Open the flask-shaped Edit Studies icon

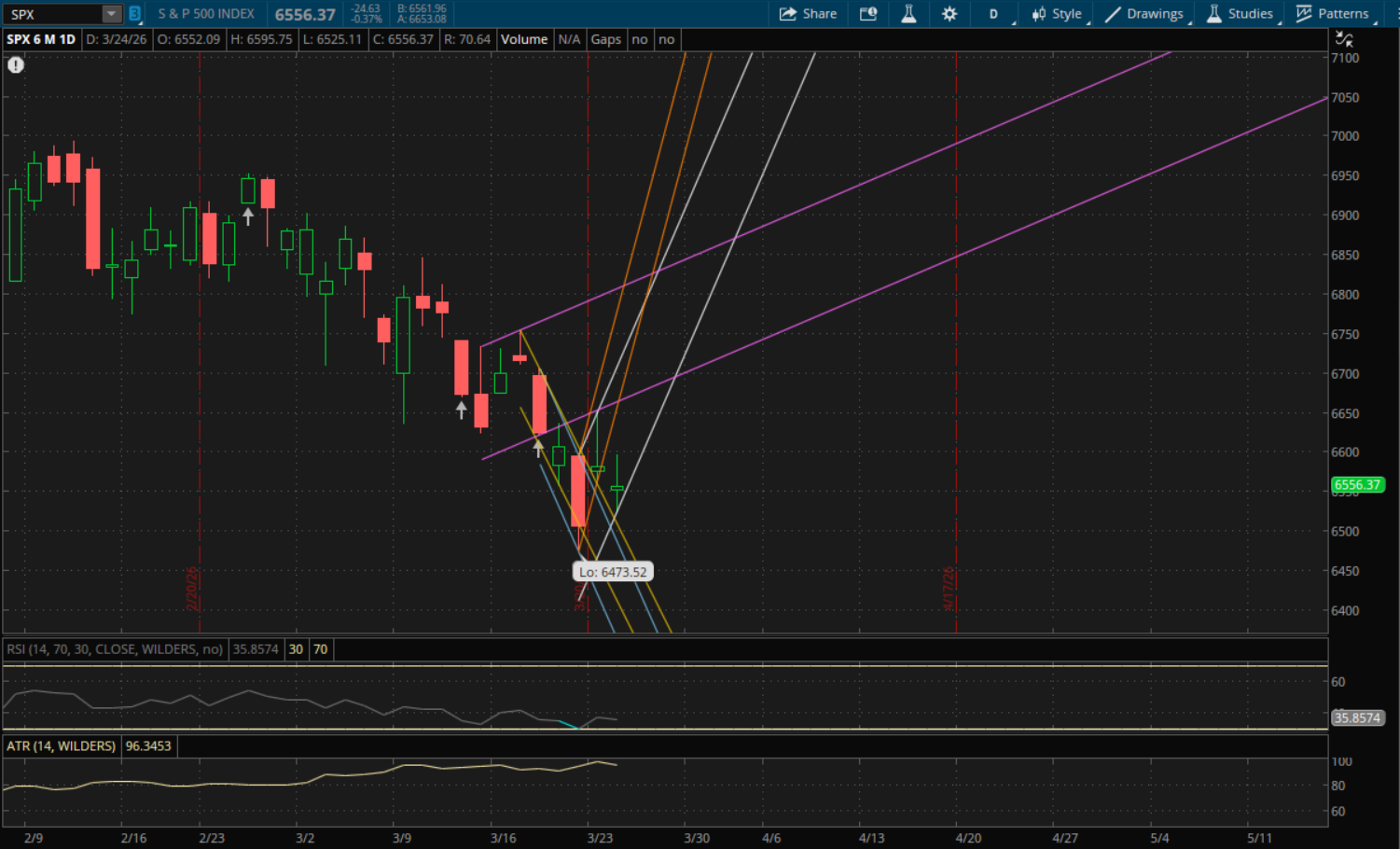(908, 14)
